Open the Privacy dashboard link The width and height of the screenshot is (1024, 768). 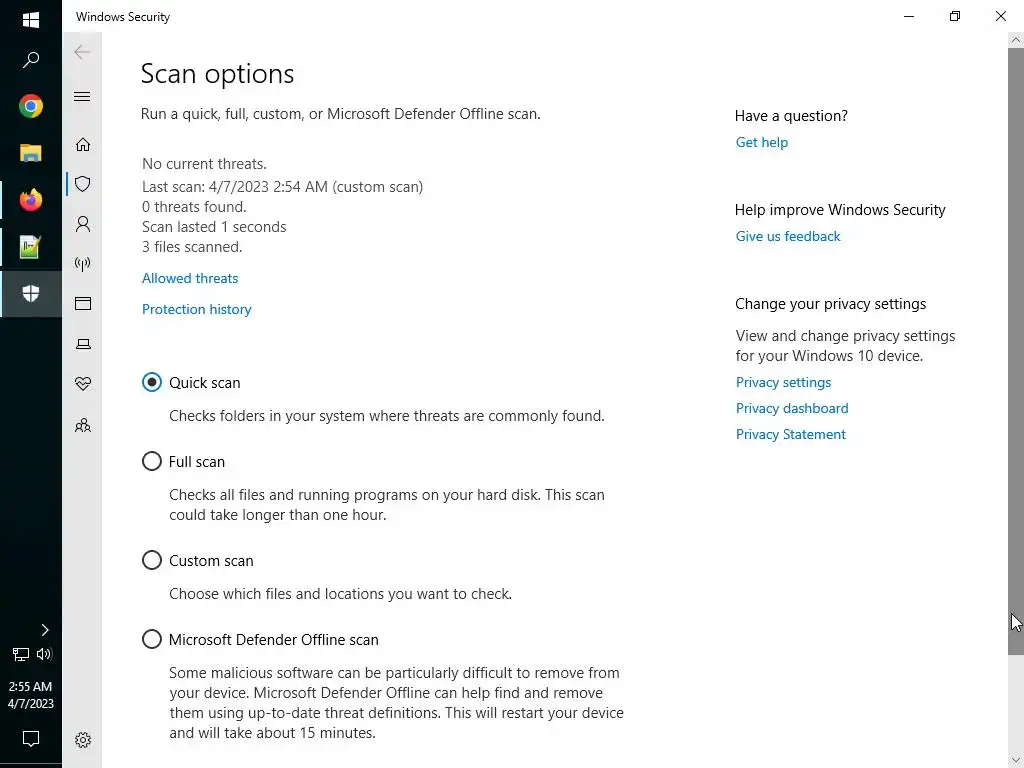[791, 408]
